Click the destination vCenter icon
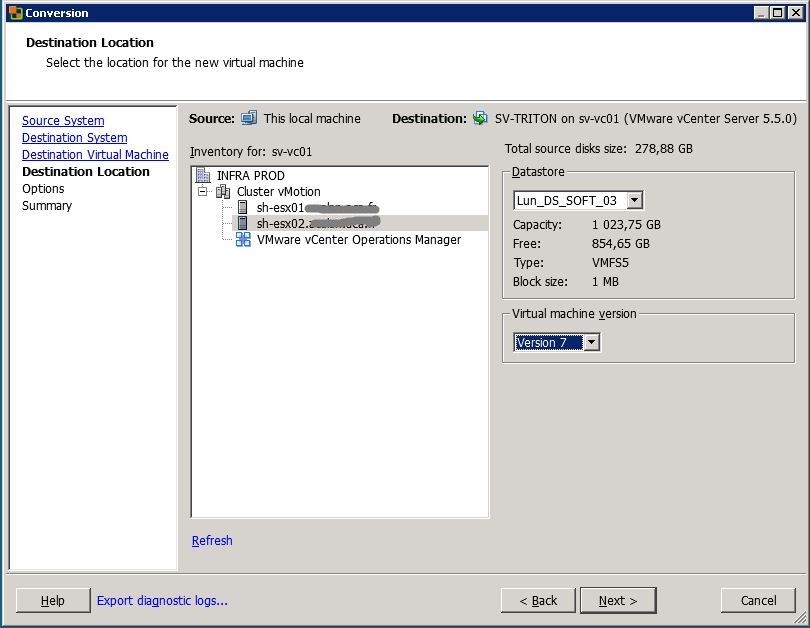810x628 pixels. click(x=480, y=118)
